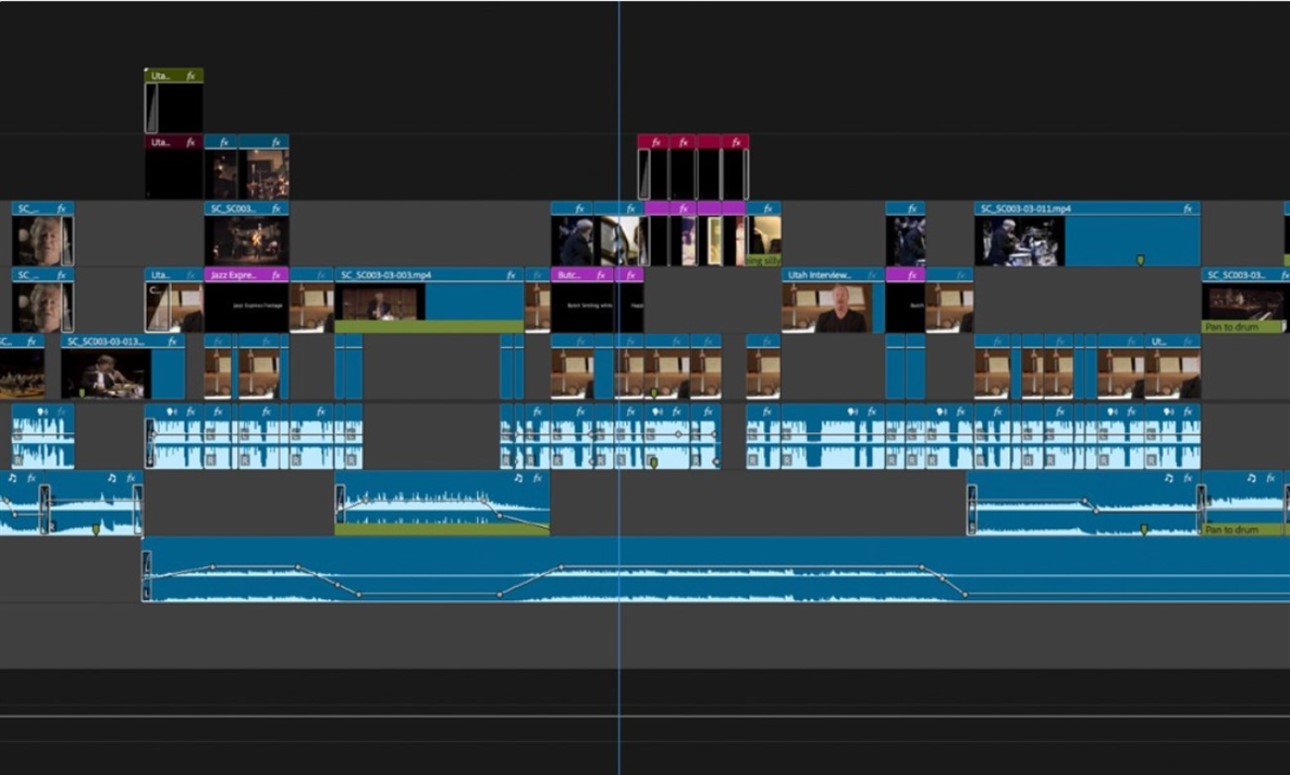Click the fx badge on the Jazz Express clip
The height and width of the screenshot is (775, 1290).
point(278,273)
